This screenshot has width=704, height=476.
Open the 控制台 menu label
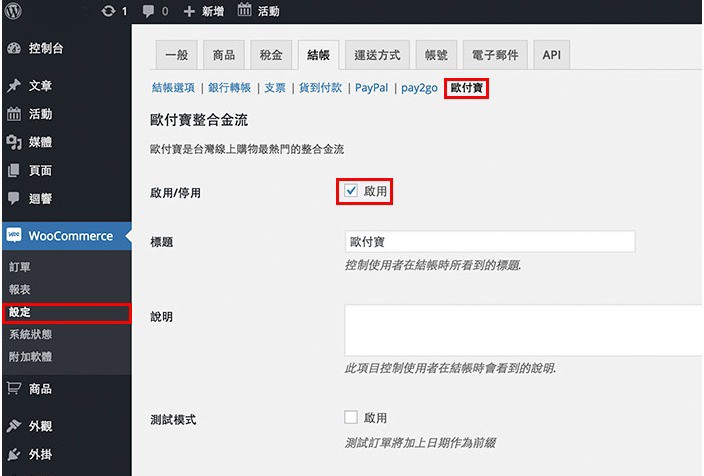click(x=46, y=48)
